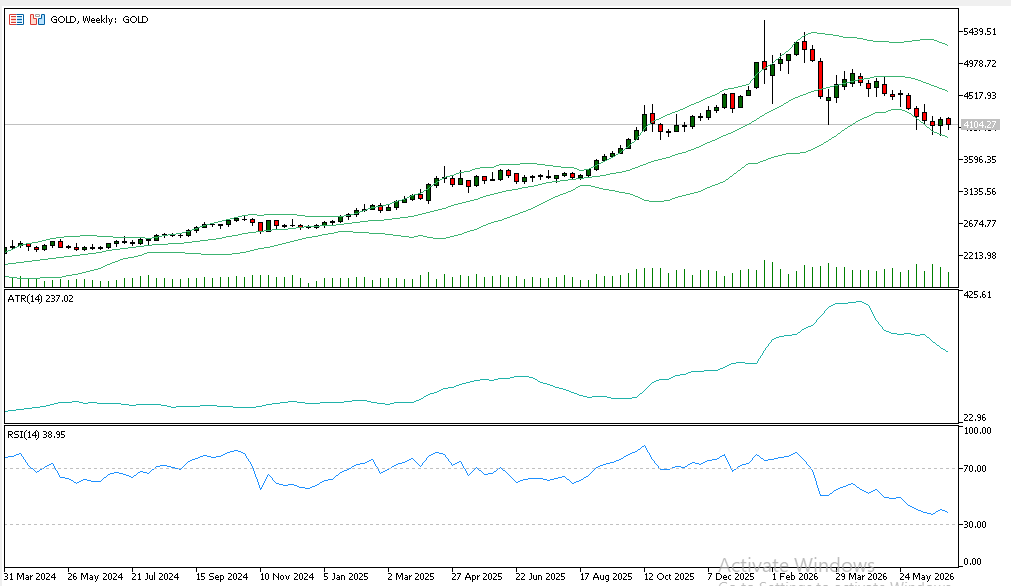The height and width of the screenshot is (586, 1011).
Task: Click the 12 Oct 2025 date label
Action: (x=669, y=576)
